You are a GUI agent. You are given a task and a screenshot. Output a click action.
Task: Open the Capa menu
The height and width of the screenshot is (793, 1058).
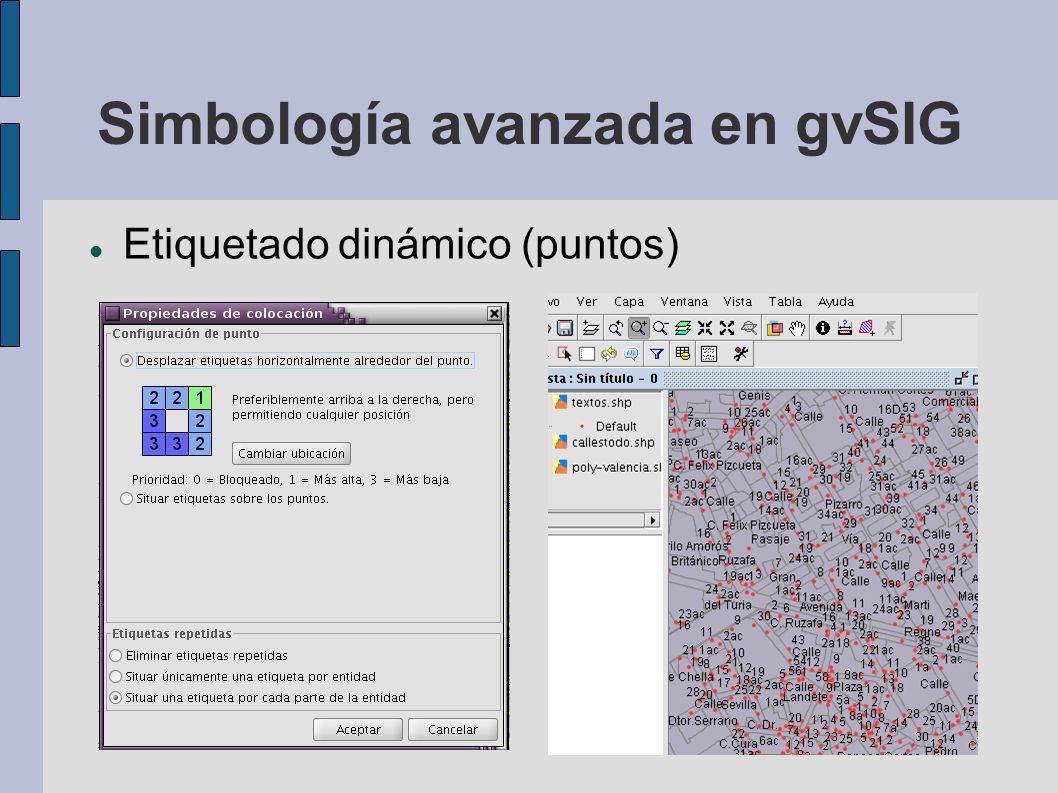629,302
